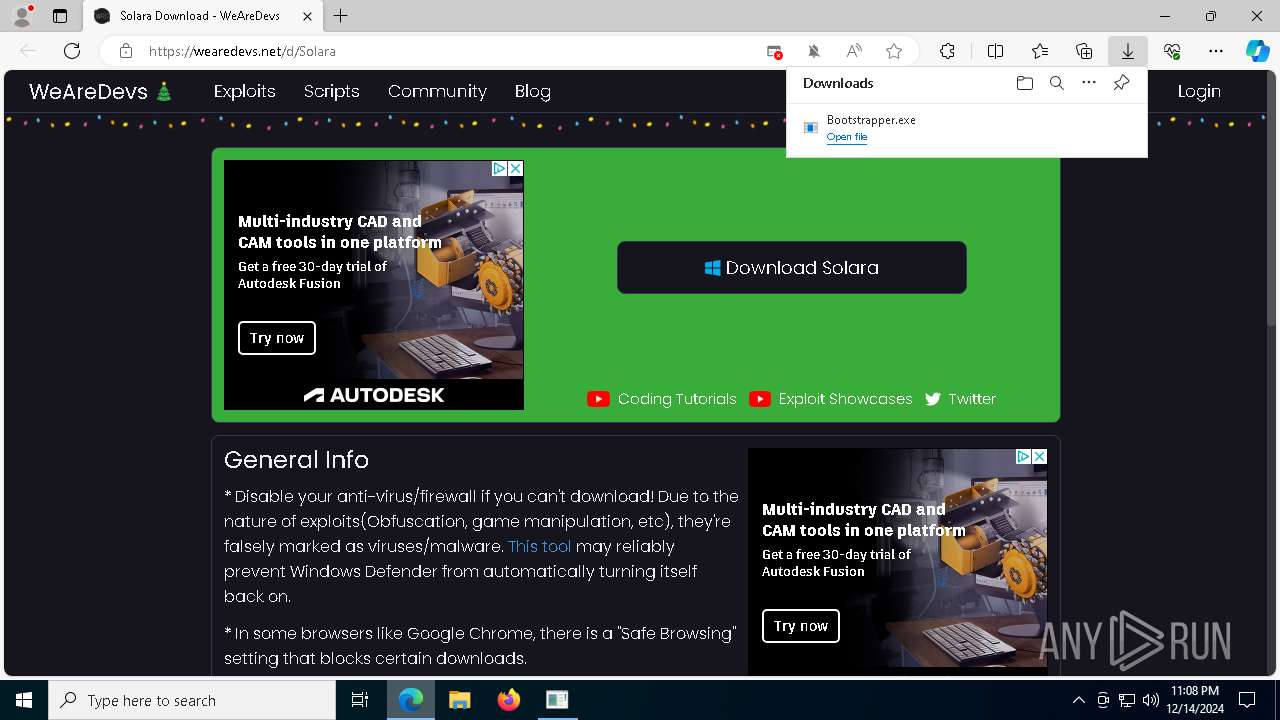The image size is (1280, 720).
Task: Search downloads magnifier icon
Action: point(1056,83)
